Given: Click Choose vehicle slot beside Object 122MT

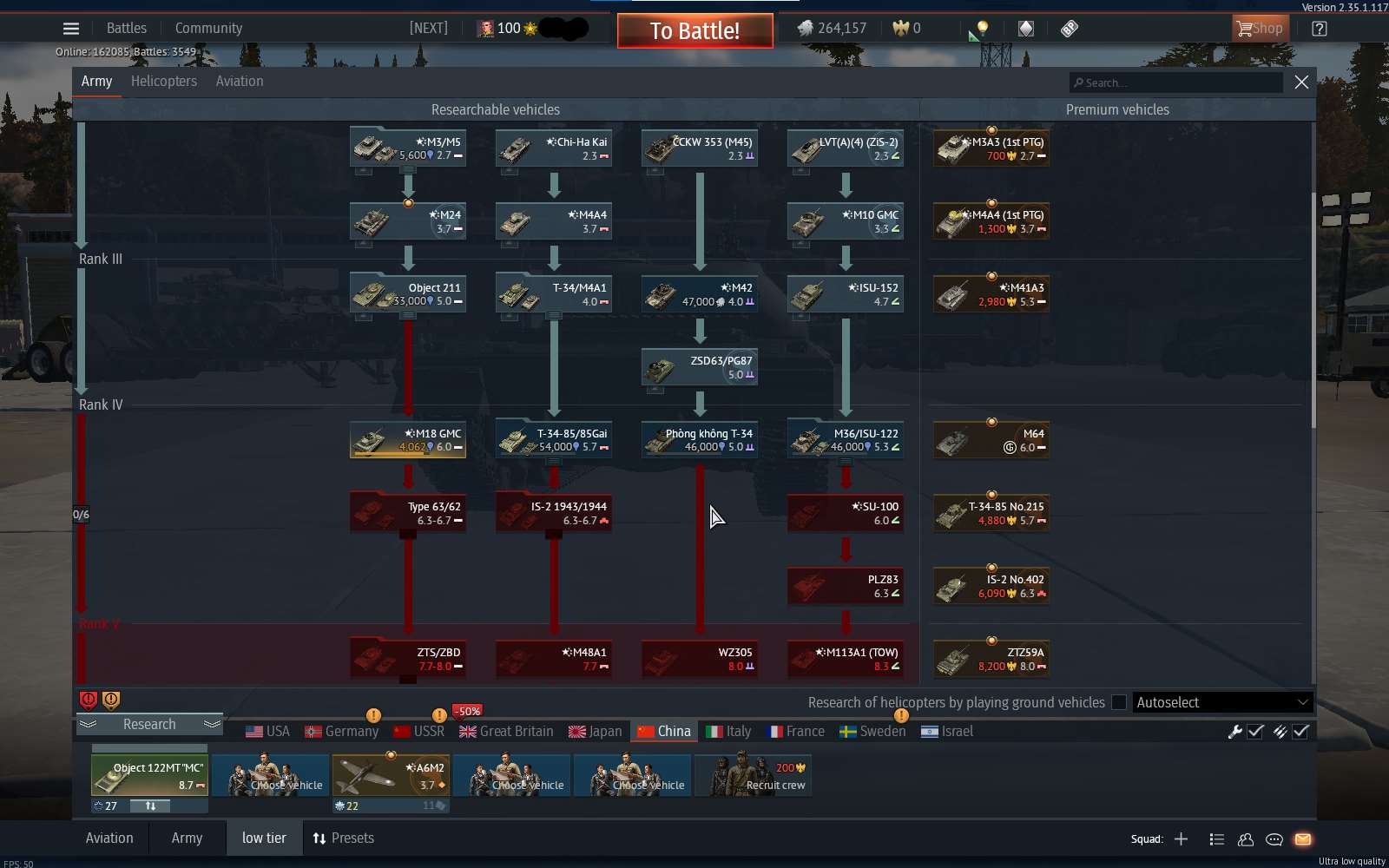Looking at the screenshot, I should click(270, 775).
